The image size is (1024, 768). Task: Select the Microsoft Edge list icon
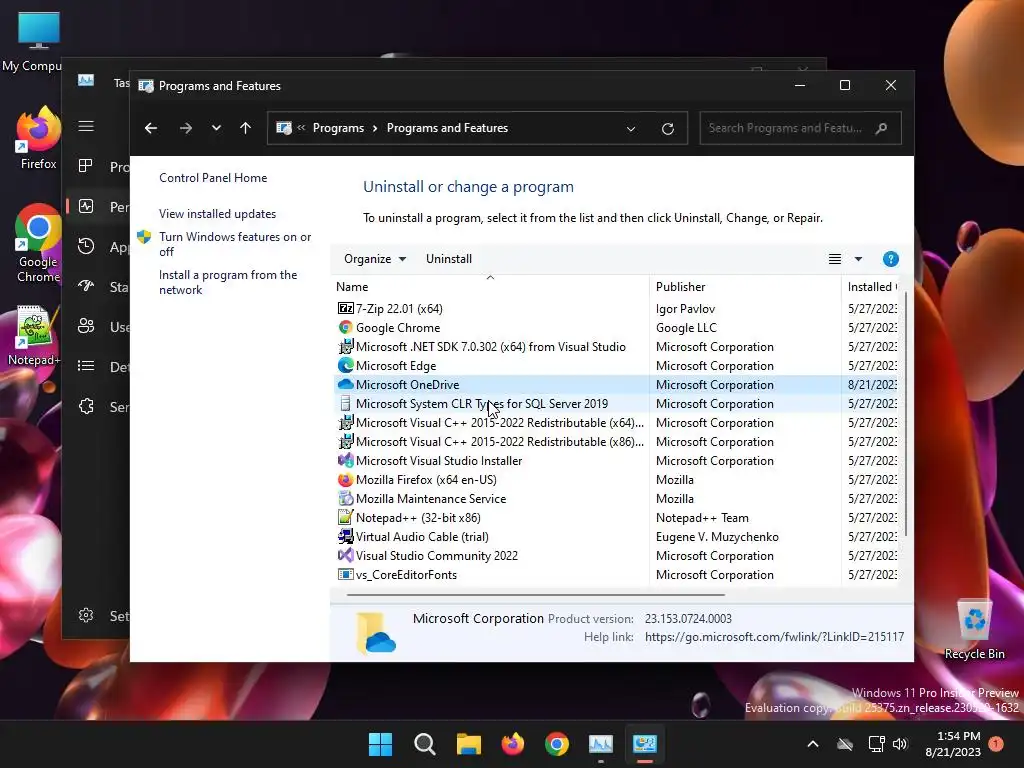(x=345, y=365)
